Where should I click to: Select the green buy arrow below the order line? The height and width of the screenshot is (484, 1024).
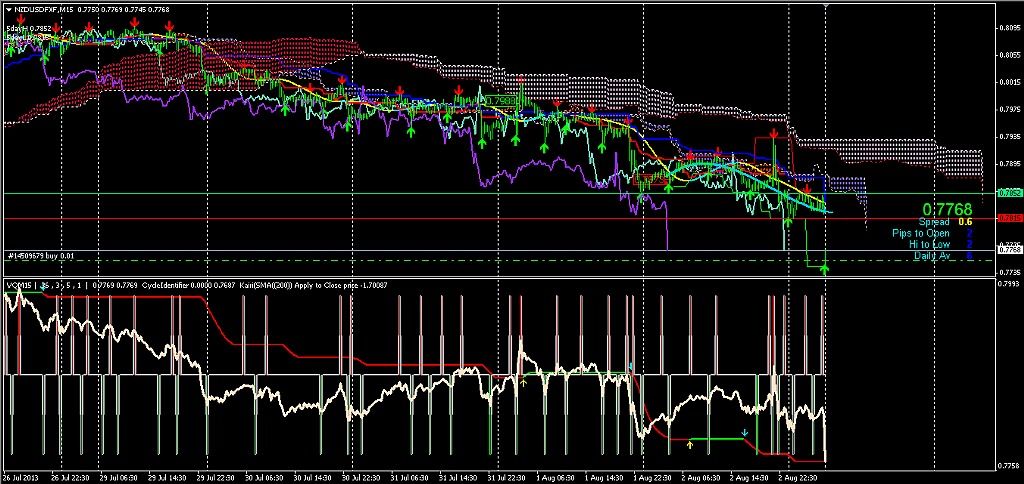click(x=825, y=268)
